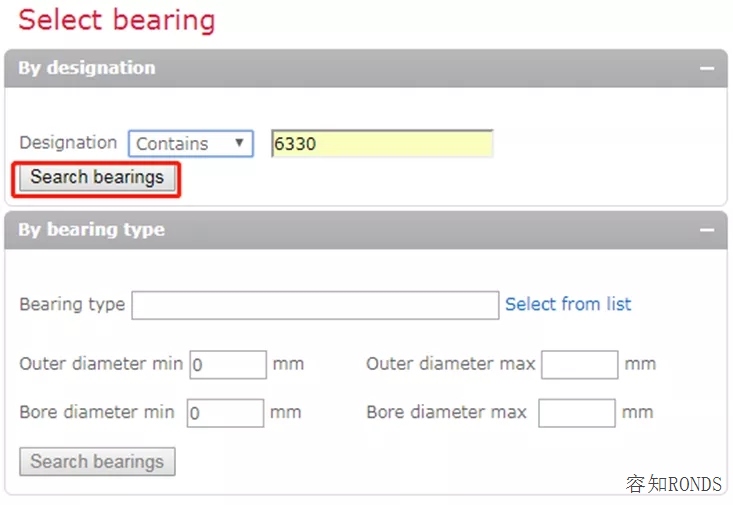Screen dimensions: 733x505
Task: Click the Bearing type label text
Action: pyautogui.click(x=72, y=304)
